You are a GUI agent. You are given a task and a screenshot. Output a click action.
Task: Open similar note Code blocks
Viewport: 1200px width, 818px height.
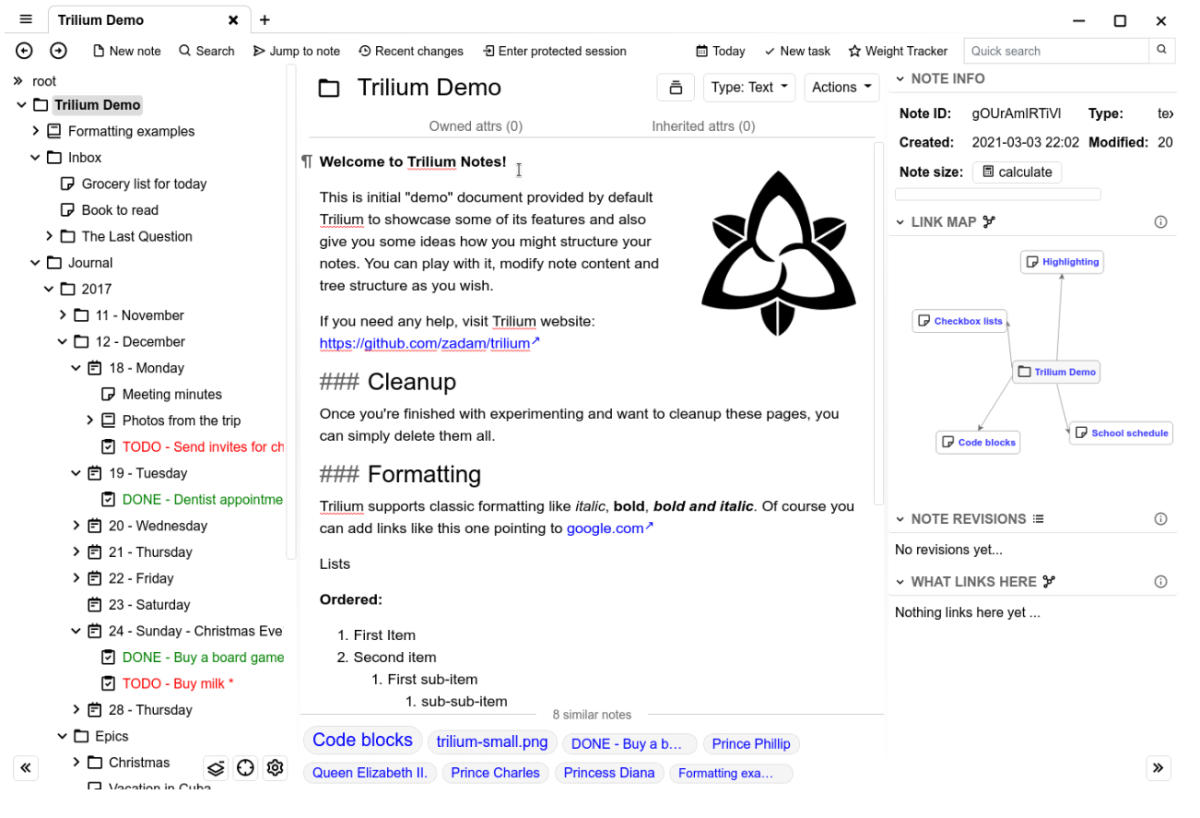click(x=362, y=741)
